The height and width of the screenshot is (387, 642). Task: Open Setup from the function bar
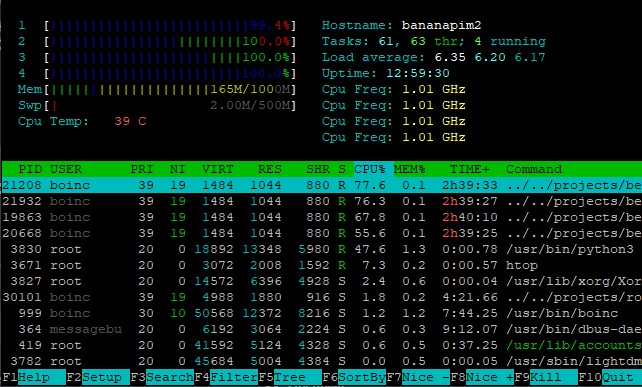click(98, 377)
